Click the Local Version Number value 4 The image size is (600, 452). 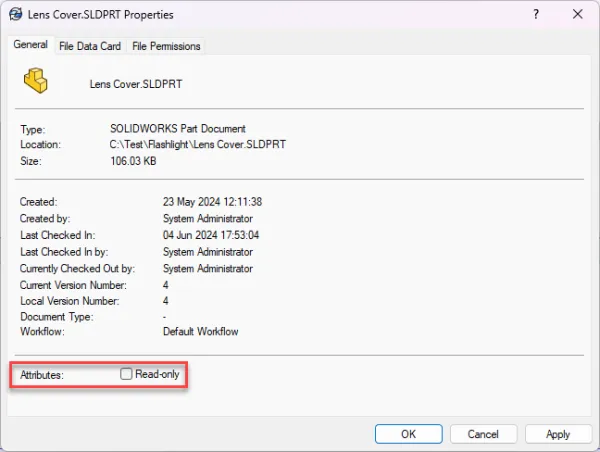[x=166, y=301]
